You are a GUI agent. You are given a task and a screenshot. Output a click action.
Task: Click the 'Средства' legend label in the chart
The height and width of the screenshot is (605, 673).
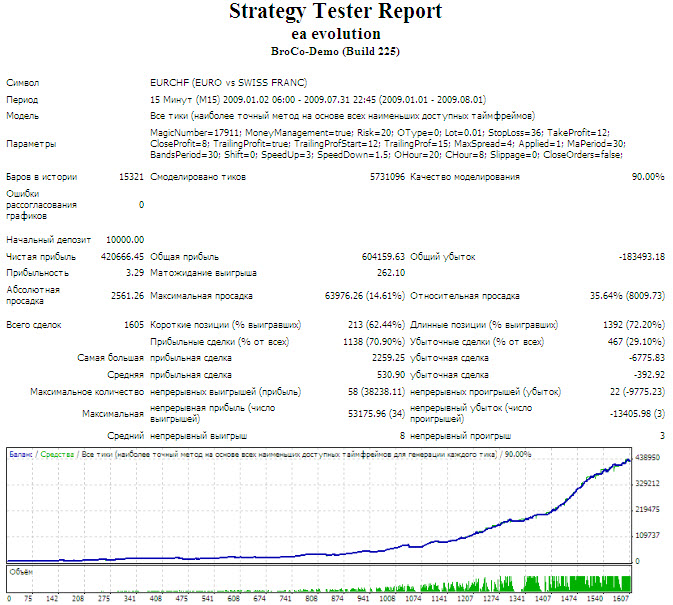(57, 454)
